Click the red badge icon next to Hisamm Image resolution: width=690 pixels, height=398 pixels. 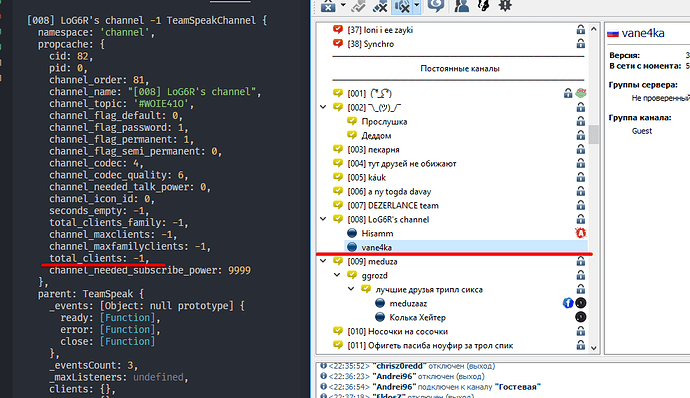click(581, 233)
